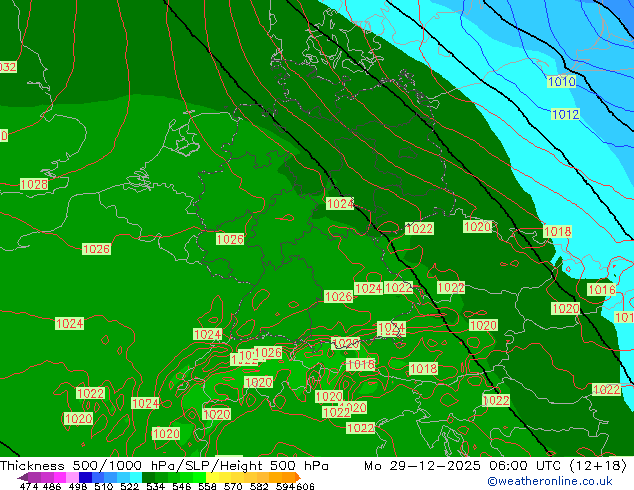Viewport: 634px width, 490px height.
Task: Click the 606 legend value
Action: [x=305, y=486]
